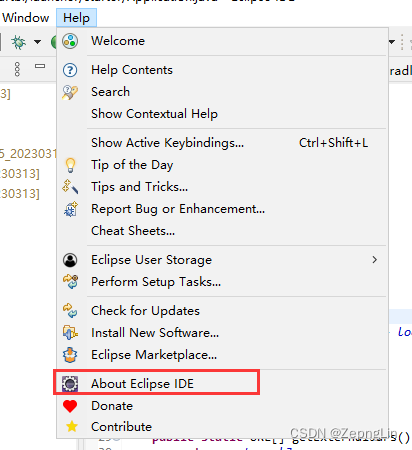Open Tips and Tricks
Viewport: 412px width, 450px height.
pos(222,187)
